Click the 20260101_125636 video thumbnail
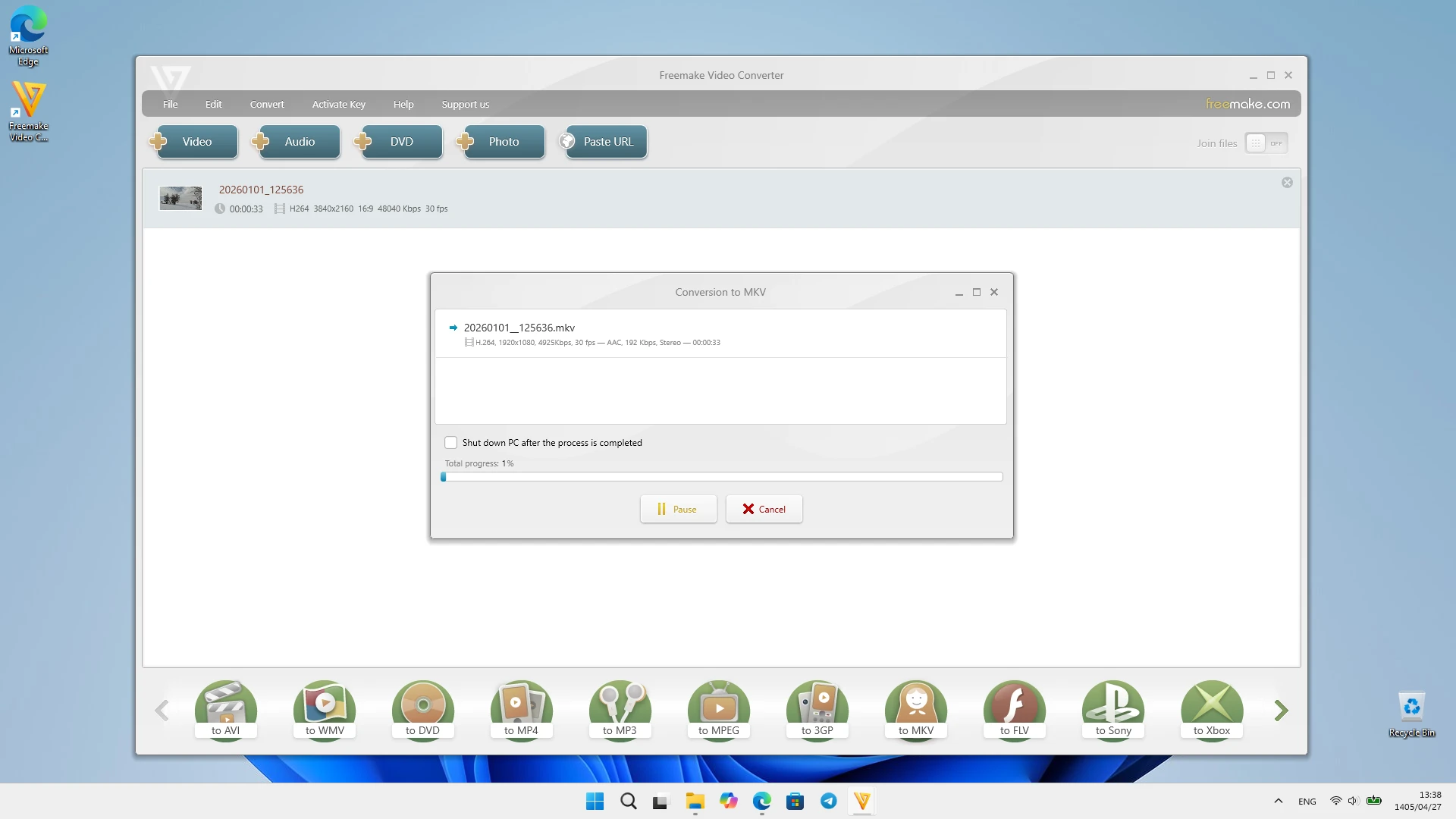Screen dimensions: 1456x819 (180, 198)
